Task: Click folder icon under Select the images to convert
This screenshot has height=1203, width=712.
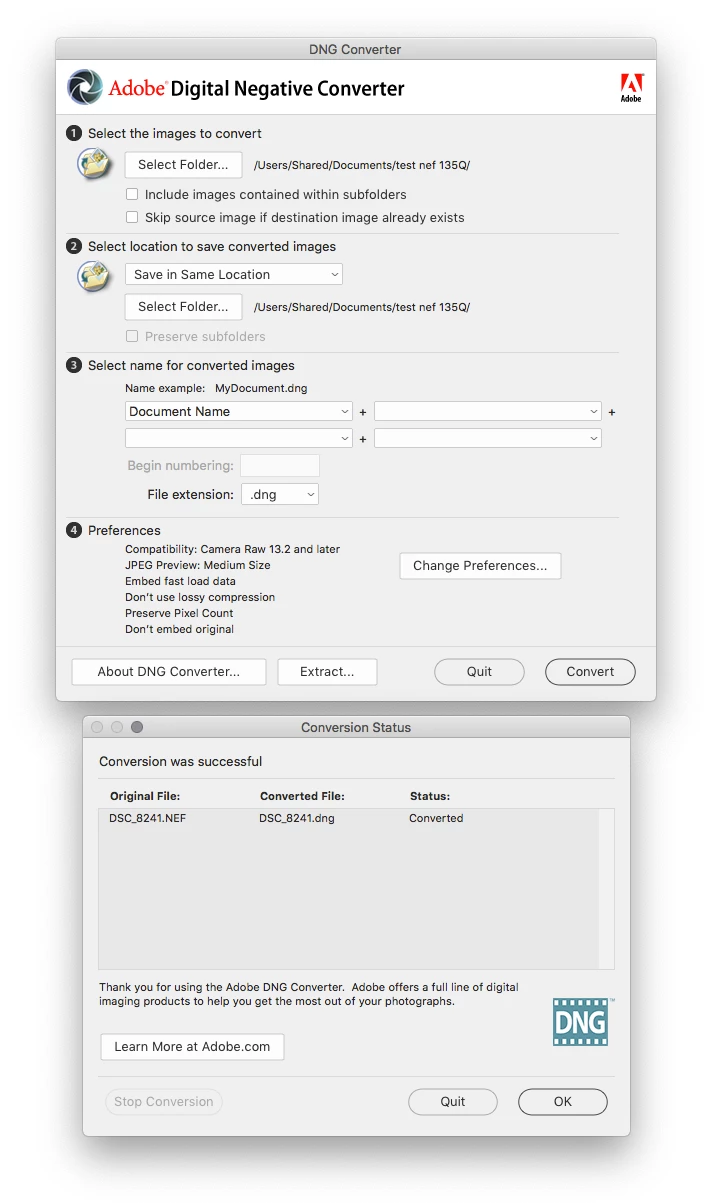Action: (94, 164)
